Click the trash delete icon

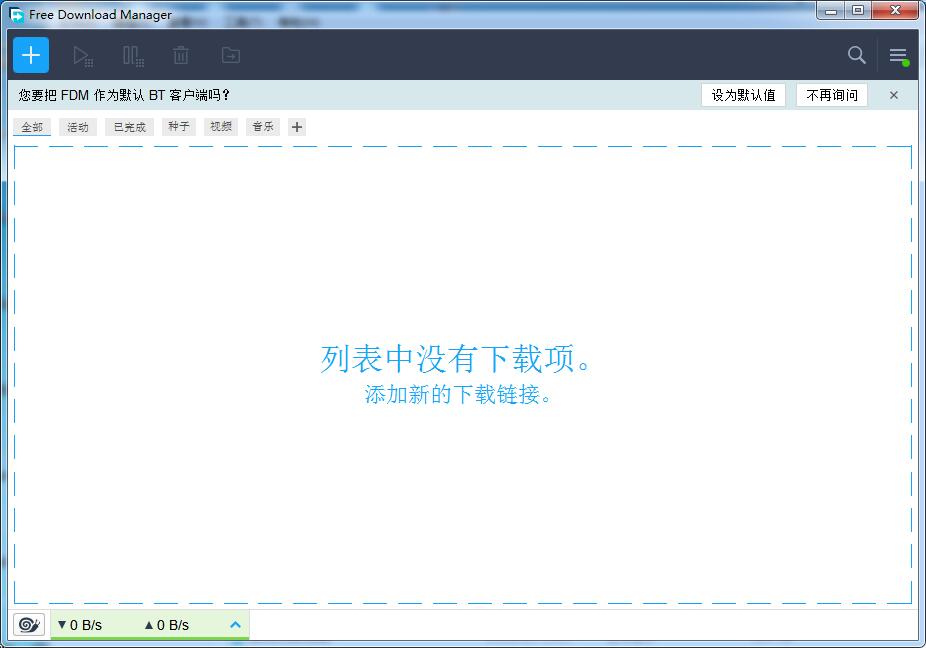click(x=181, y=56)
